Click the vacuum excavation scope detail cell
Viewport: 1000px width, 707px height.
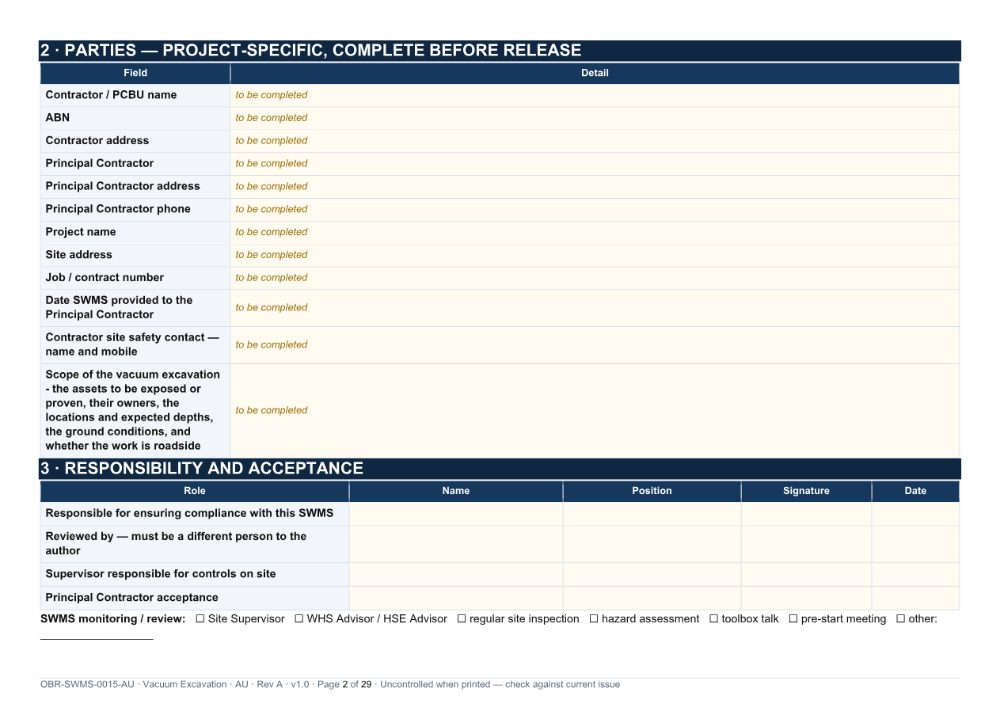[x=594, y=410]
